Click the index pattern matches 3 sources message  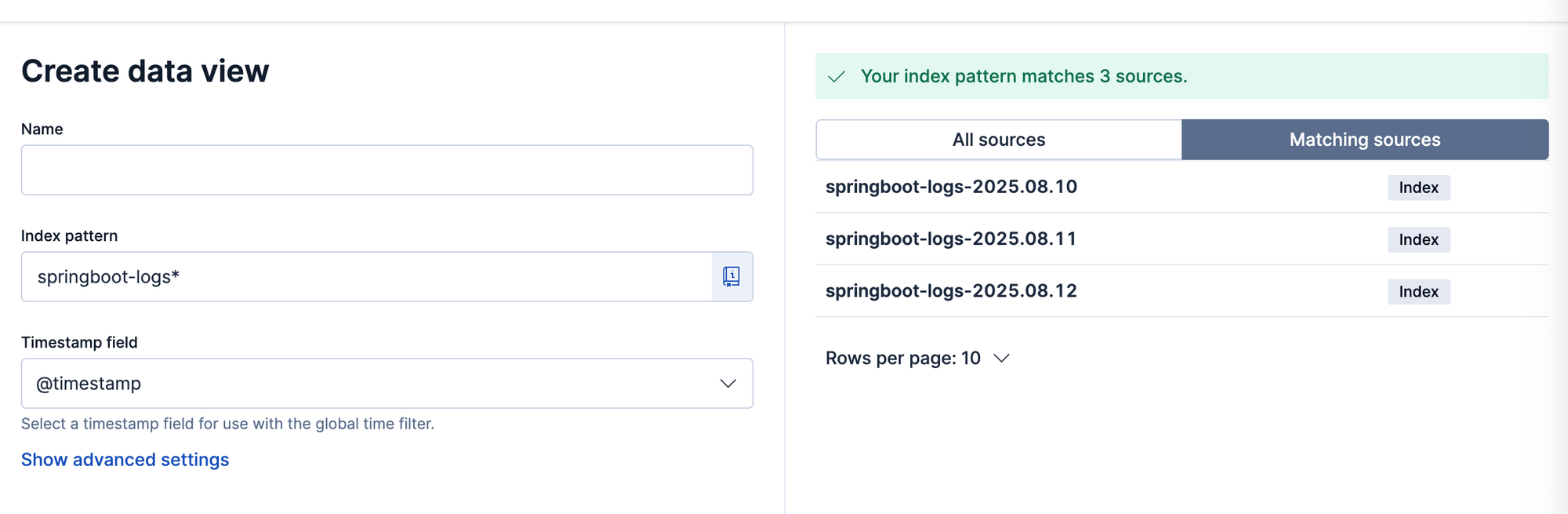(1024, 76)
